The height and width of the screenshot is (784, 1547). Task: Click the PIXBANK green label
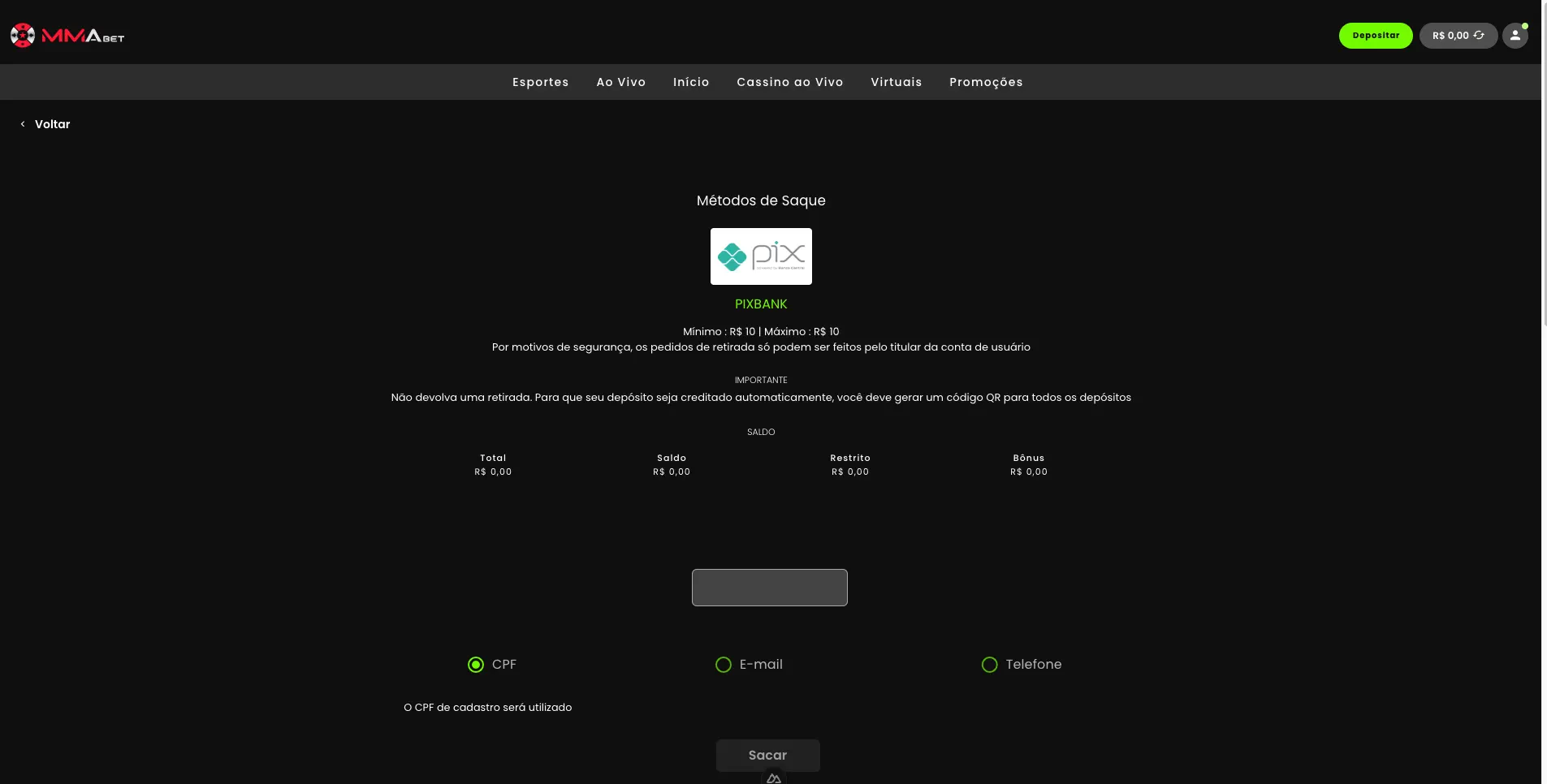[x=761, y=304]
